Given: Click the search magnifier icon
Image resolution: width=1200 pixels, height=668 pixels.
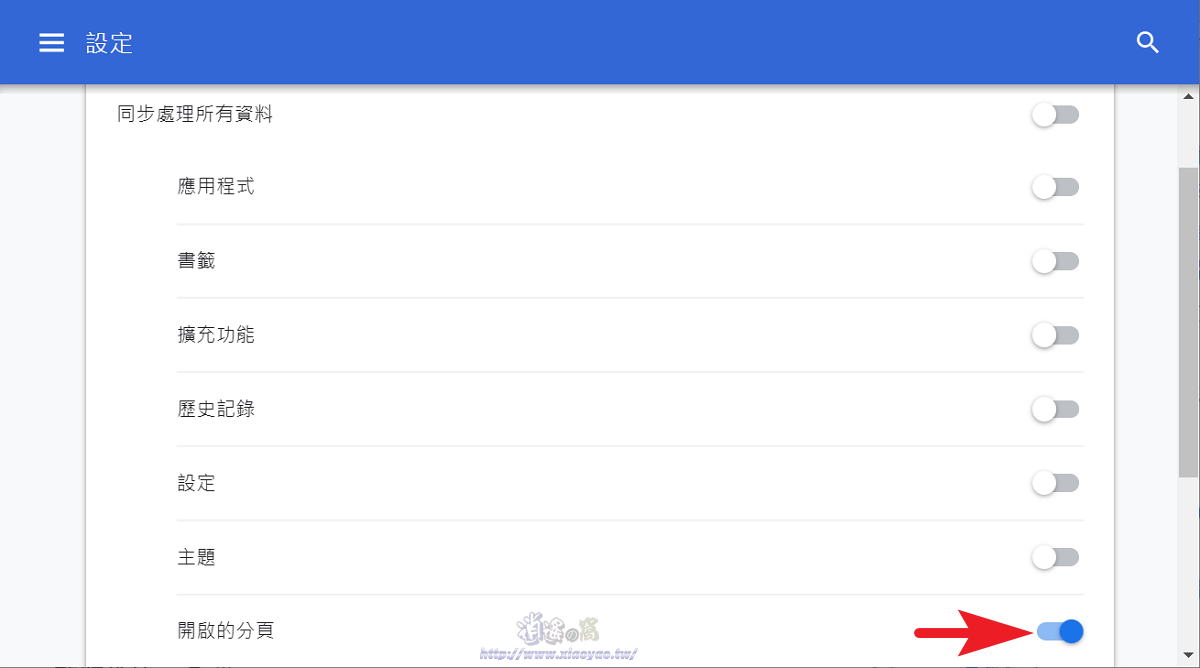Looking at the screenshot, I should tap(1148, 42).
